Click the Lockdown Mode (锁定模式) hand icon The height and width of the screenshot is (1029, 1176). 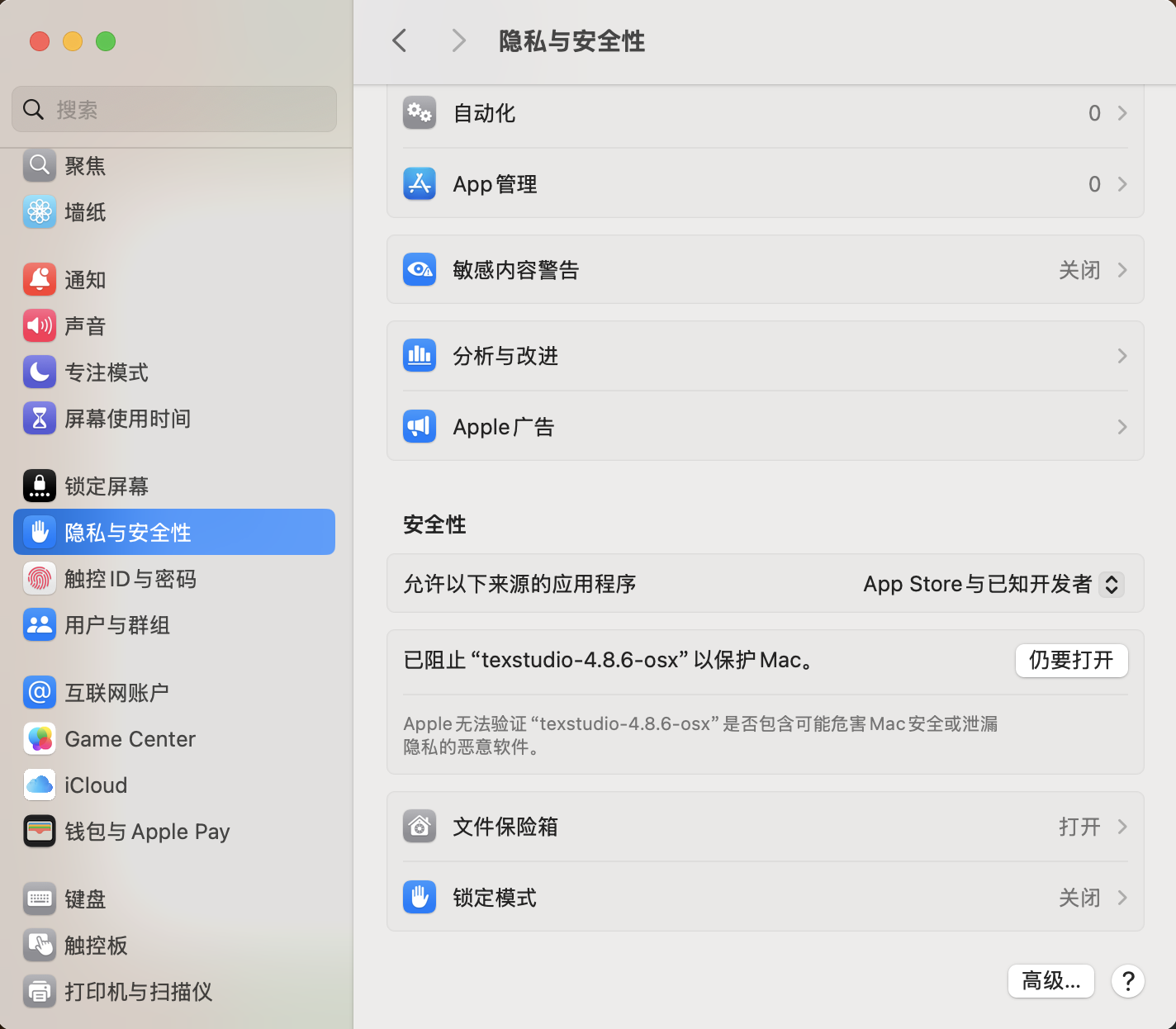click(x=420, y=898)
